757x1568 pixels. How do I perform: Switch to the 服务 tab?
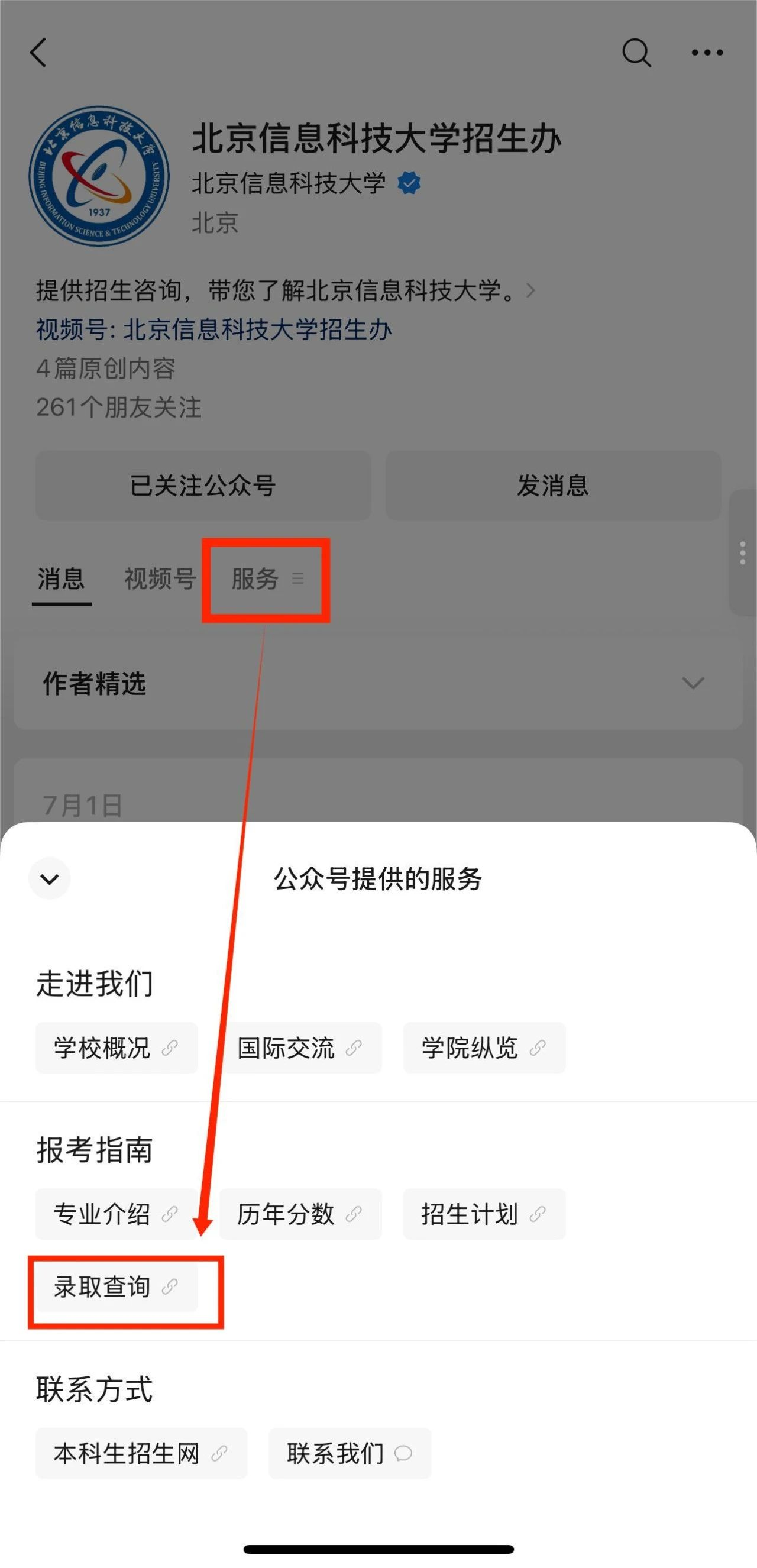pos(267,578)
